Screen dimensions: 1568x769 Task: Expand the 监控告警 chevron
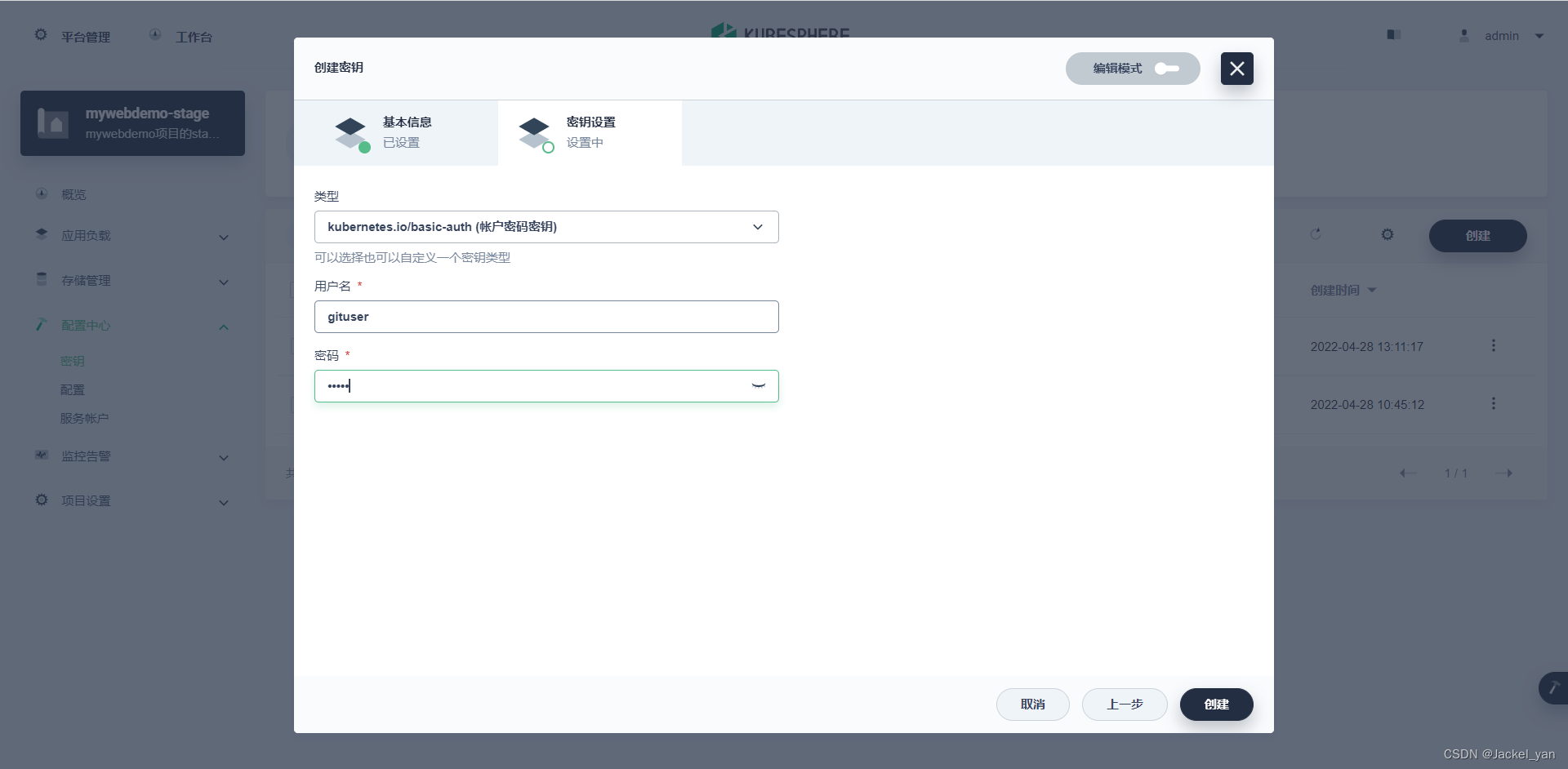[x=224, y=458]
